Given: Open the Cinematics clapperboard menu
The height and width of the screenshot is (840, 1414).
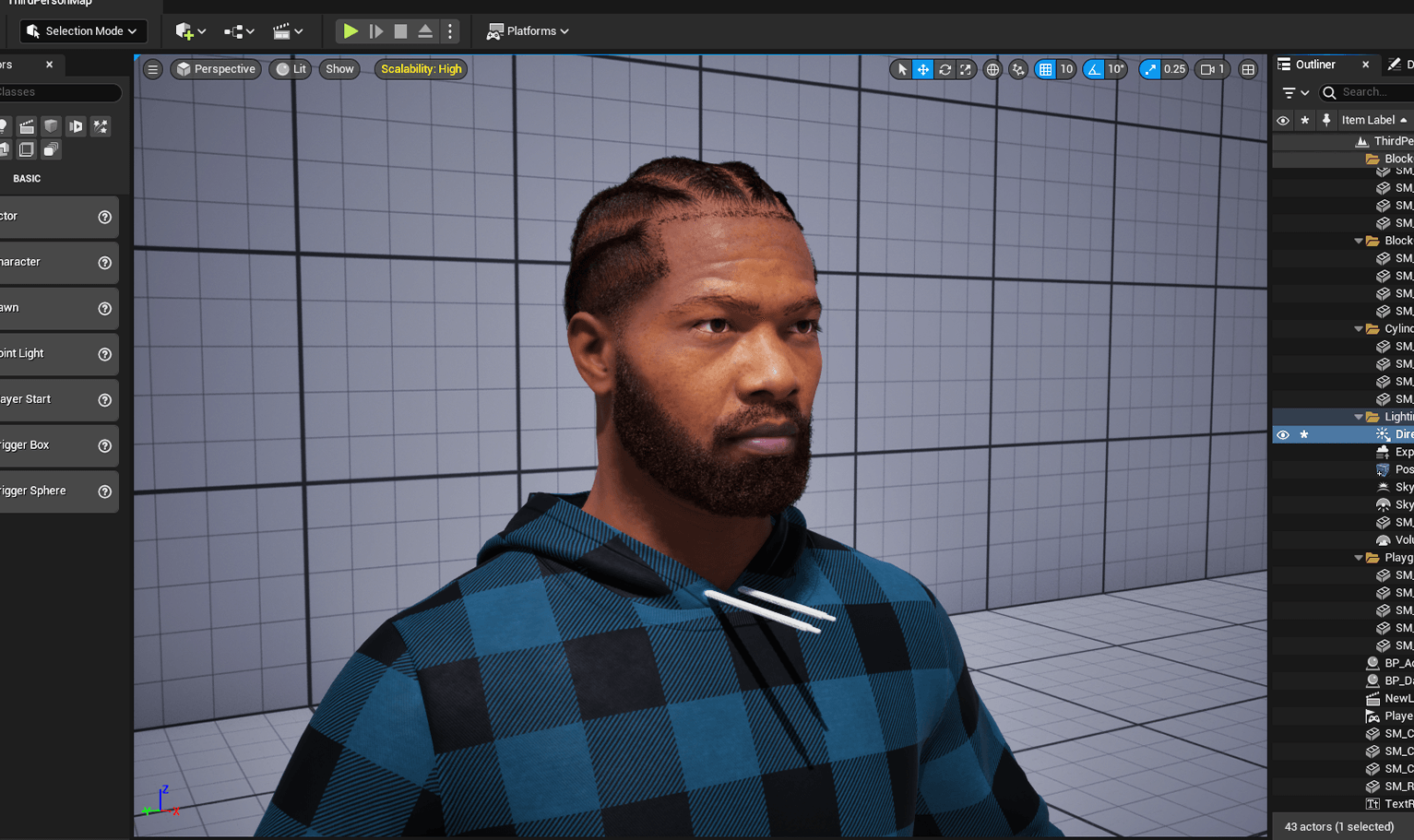Looking at the screenshot, I should (288, 31).
